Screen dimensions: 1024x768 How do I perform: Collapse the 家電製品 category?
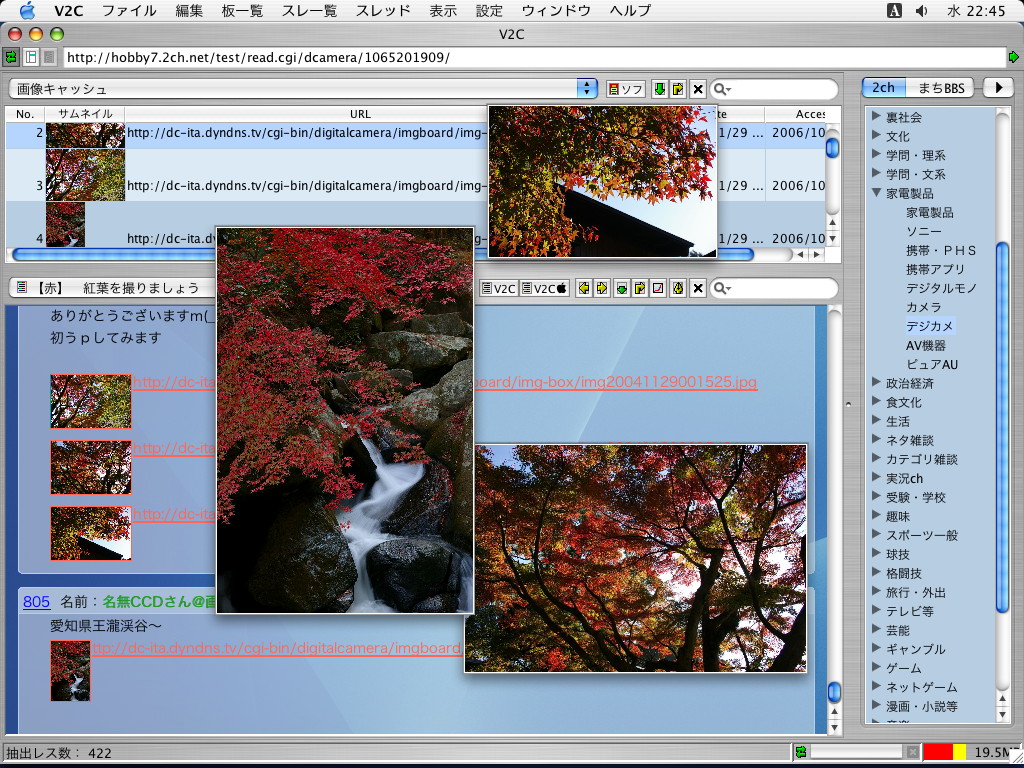point(876,193)
